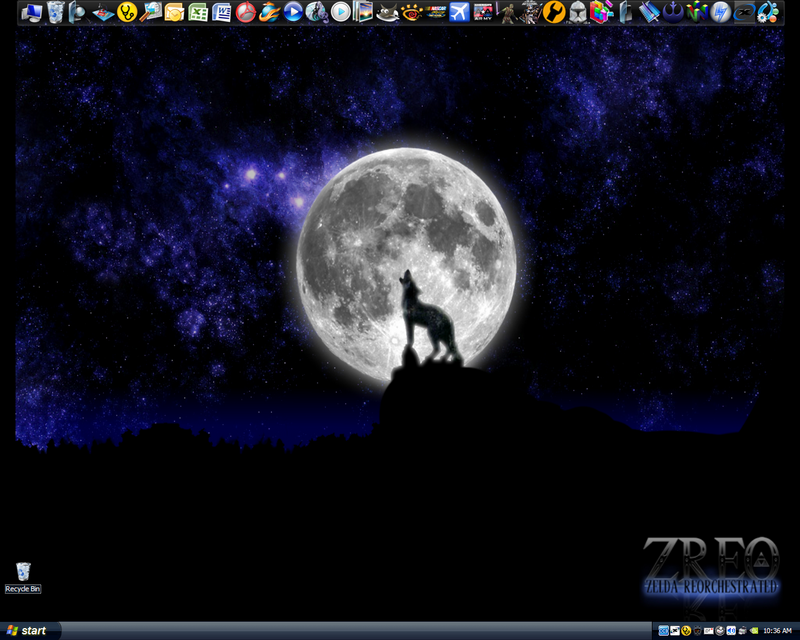Launch the Jedi with lightsaber game icon
The height and width of the screenshot is (640, 800).
tap(507, 12)
